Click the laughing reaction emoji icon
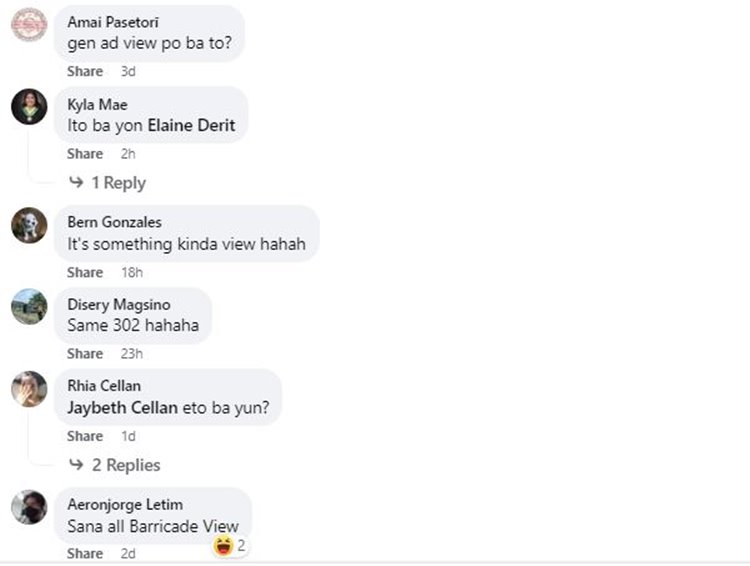Image resolution: width=750 pixels, height=566 pixels. click(224, 546)
